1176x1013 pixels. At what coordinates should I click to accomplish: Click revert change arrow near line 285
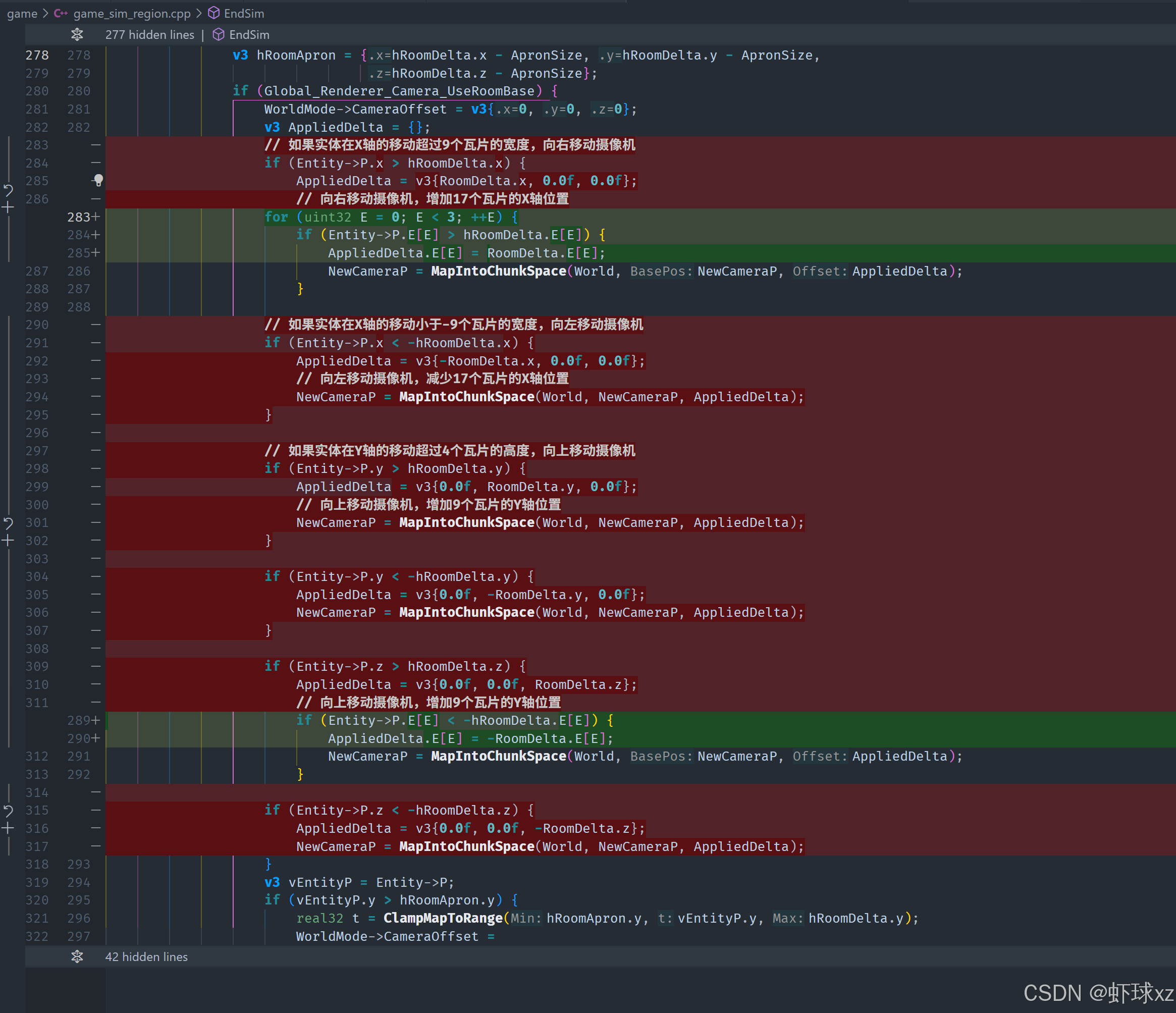point(8,190)
